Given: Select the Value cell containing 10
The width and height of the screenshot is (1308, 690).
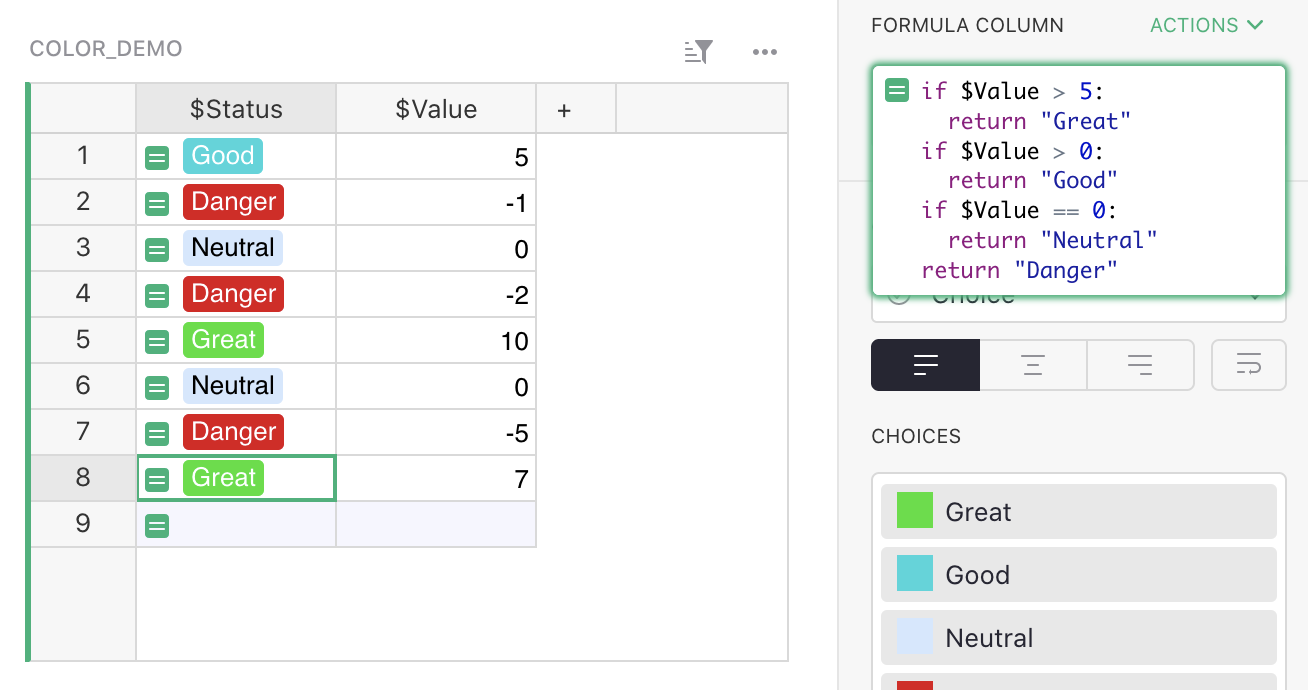Looking at the screenshot, I should pos(436,340).
